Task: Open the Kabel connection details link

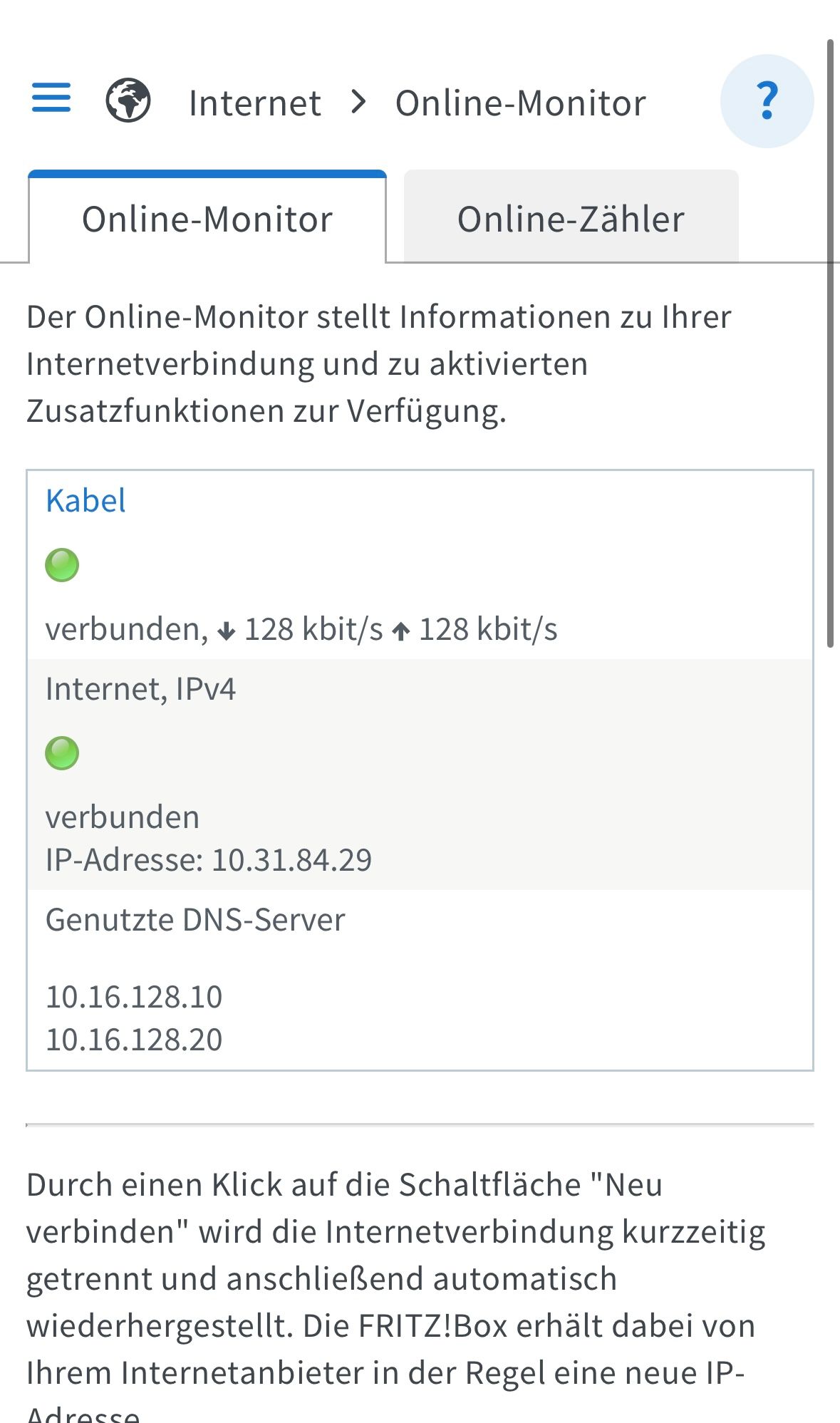Action: pyautogui.click(x=85, y=501)
